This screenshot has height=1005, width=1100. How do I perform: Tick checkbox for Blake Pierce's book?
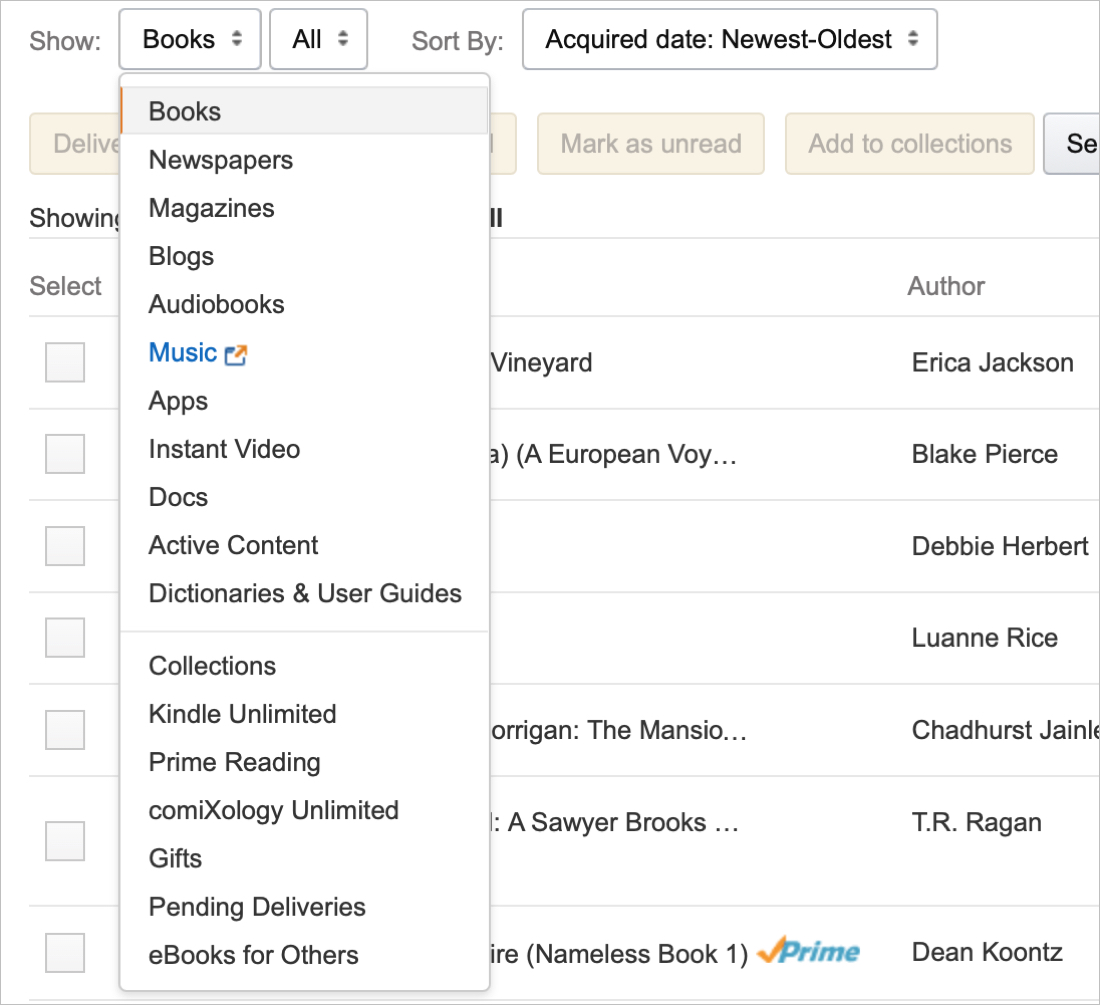point(65,454)
